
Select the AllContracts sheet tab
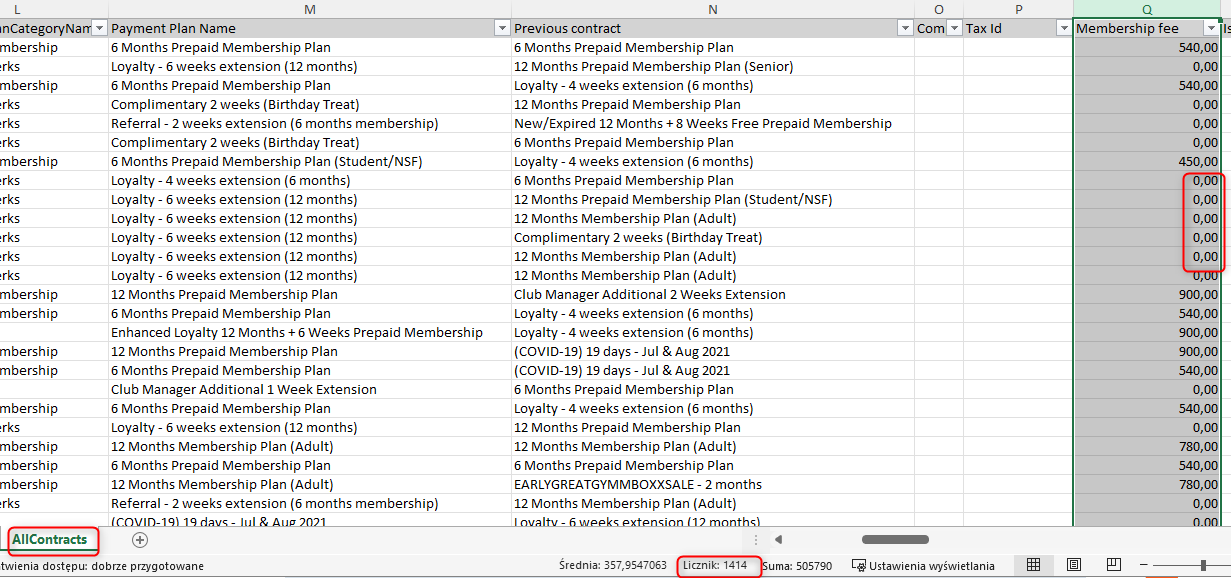point(49,540)
